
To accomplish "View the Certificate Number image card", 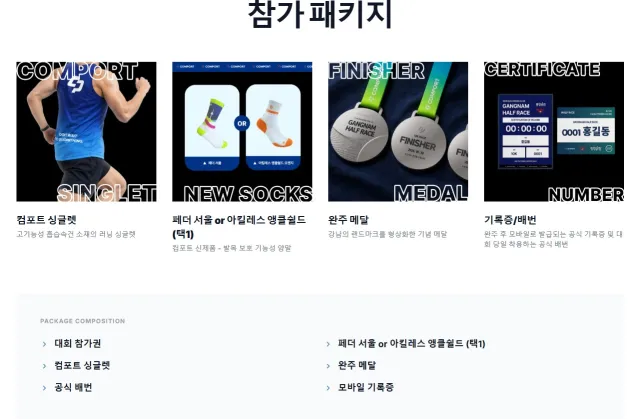I will click(x=554, y=131).
